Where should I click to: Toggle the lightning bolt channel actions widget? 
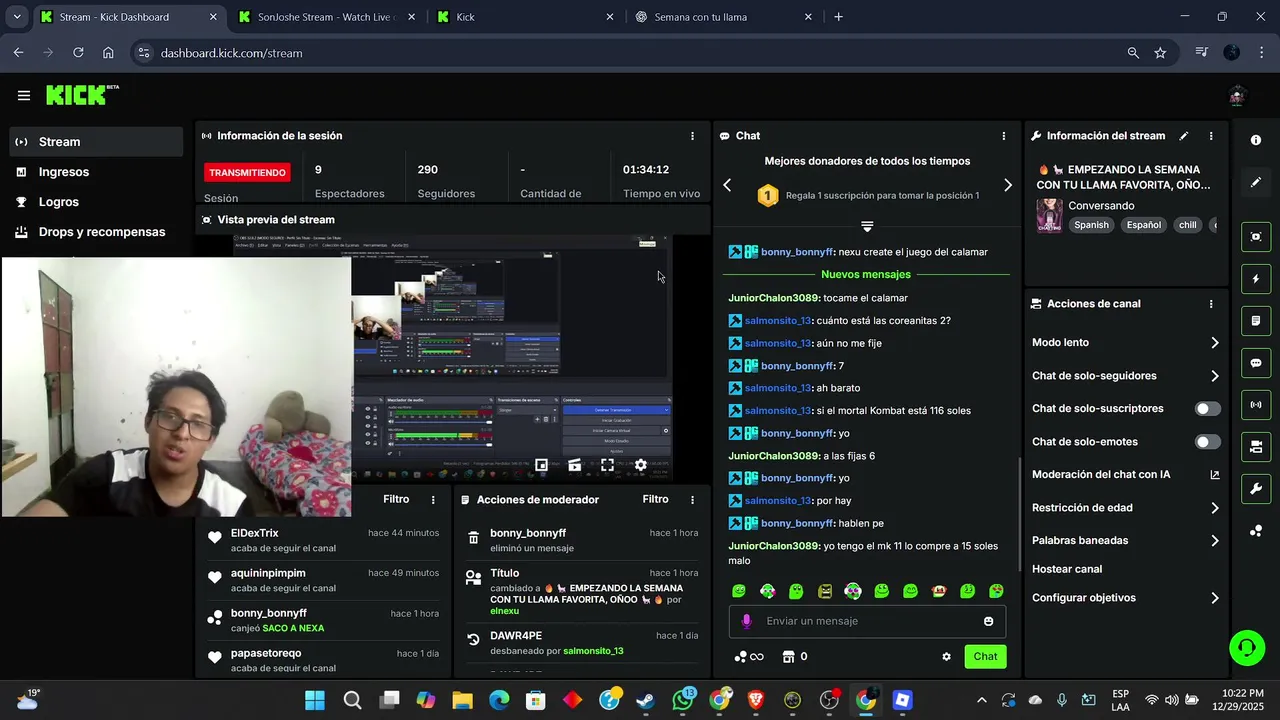point(1256,279)
